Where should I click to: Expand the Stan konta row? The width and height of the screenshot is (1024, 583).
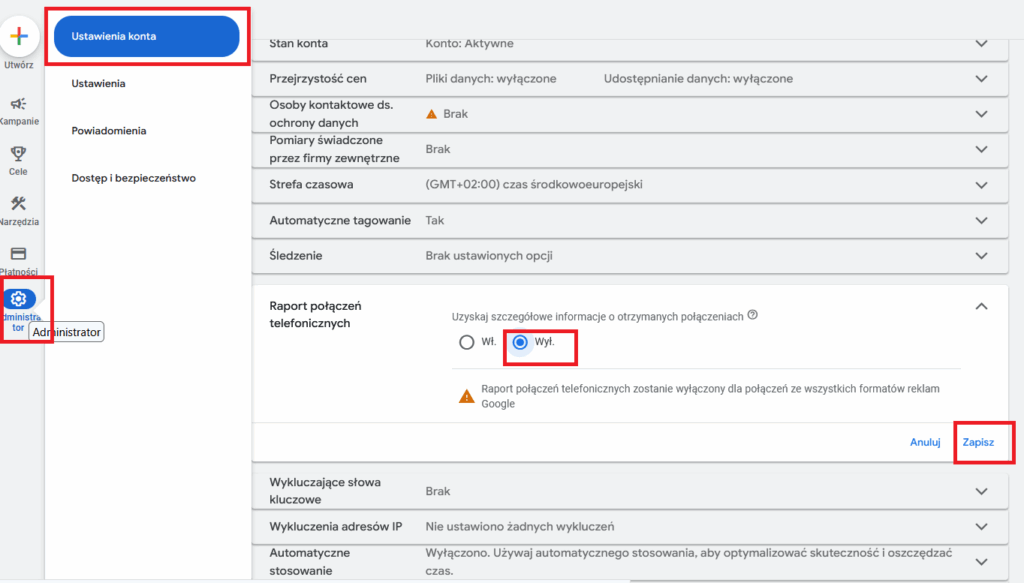coord(981,44)
